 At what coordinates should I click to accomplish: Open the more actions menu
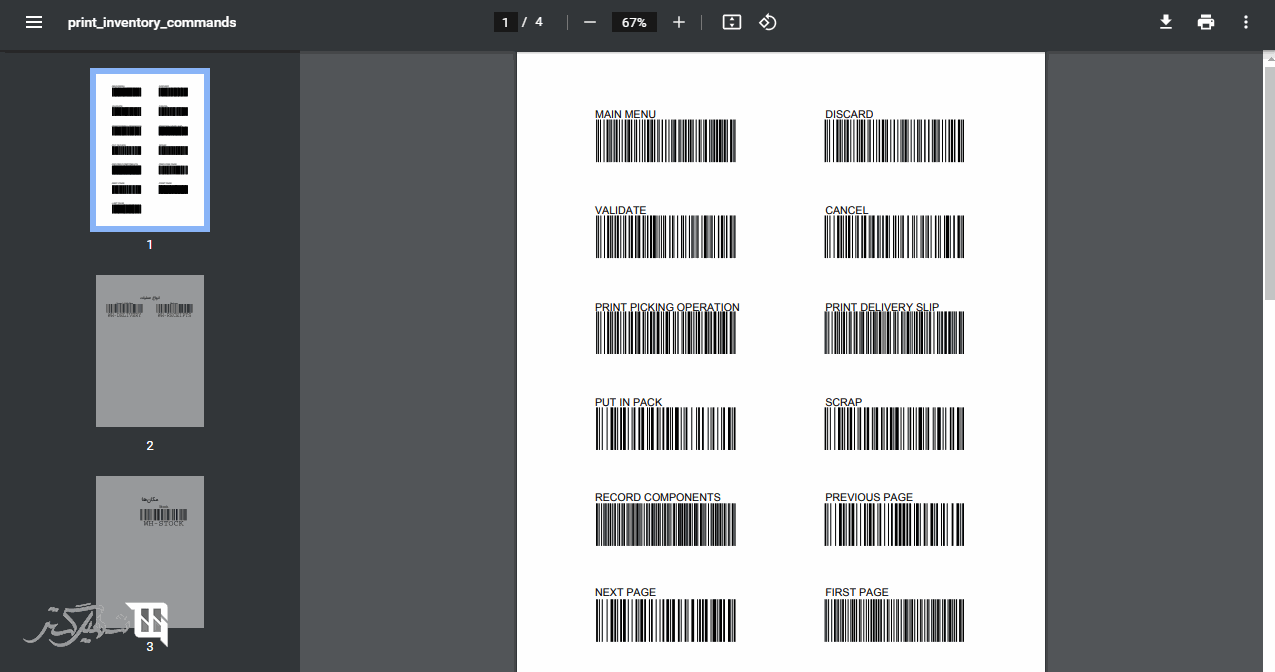[1246, 22]
